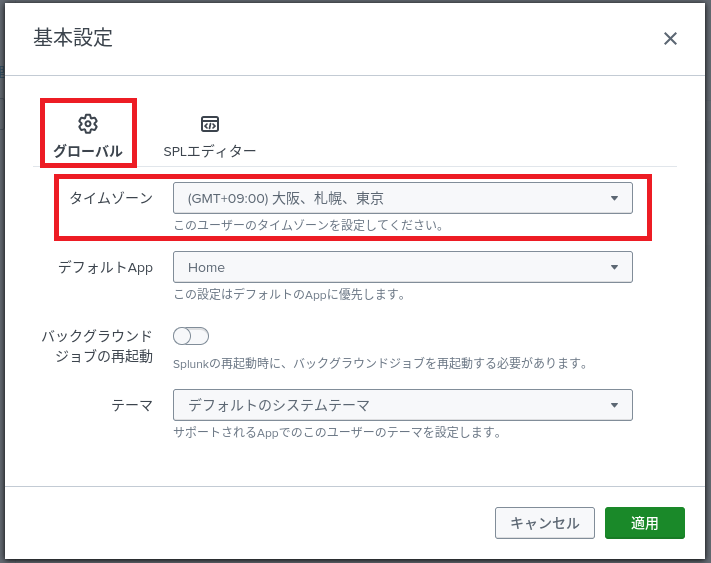Click the green 適用 button

644,523
